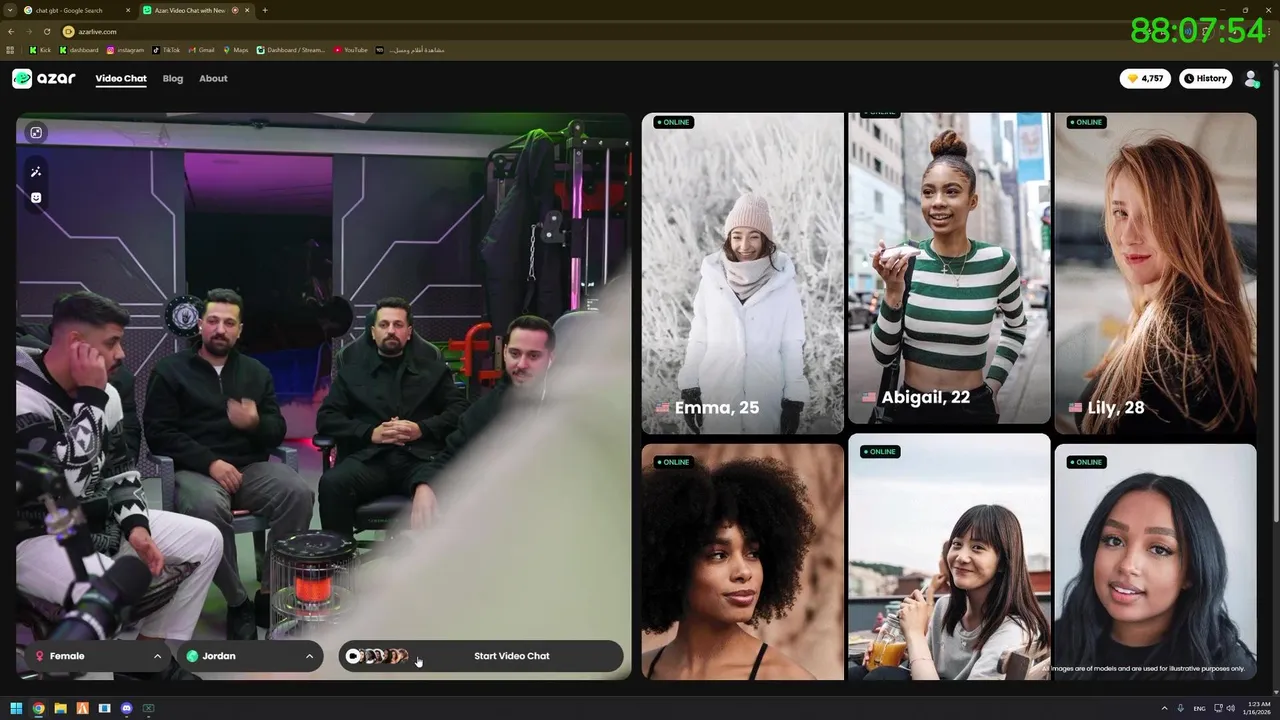Expand the Jordan region dropdown
Image resolution: width=1280 pixels, height=720 pixels.
click(250, 656)
